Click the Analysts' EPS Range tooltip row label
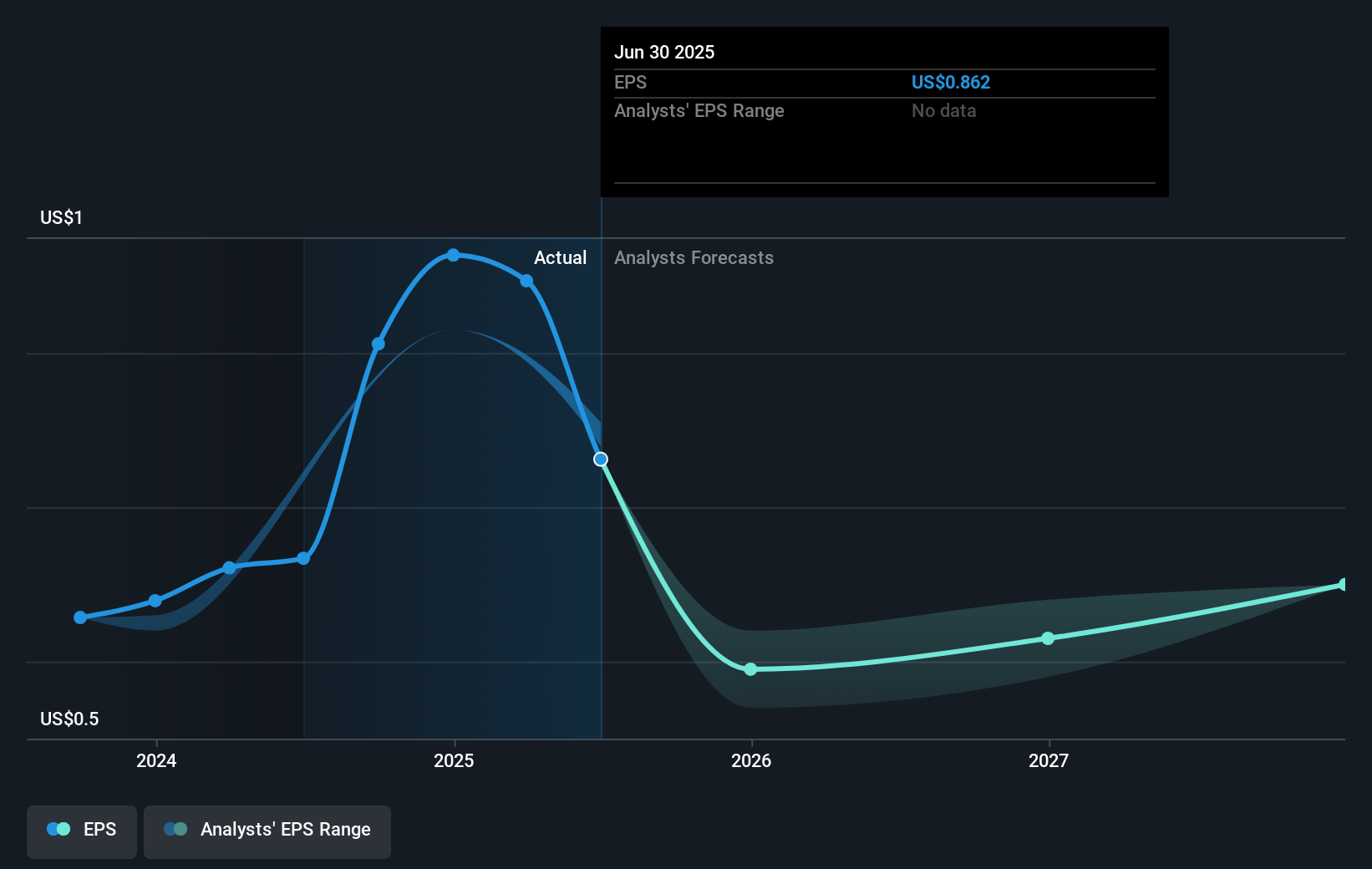Screen dimensions: 1372x869 click(699, 110)
